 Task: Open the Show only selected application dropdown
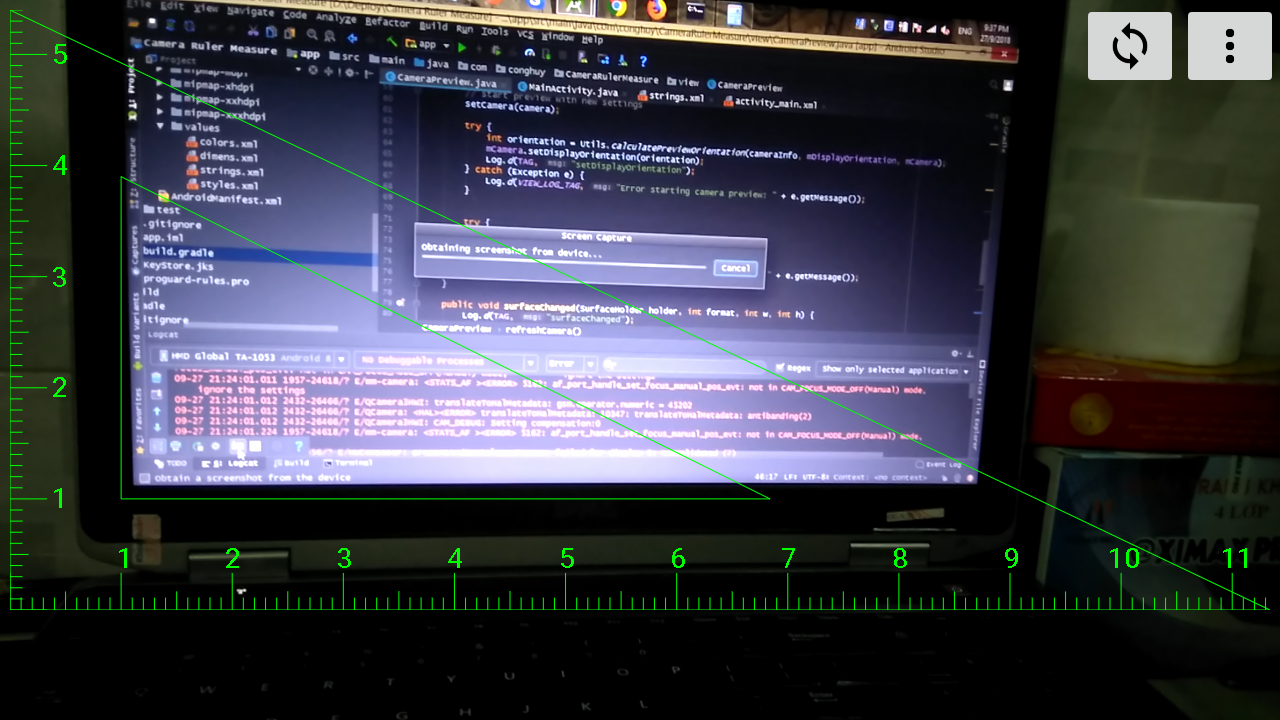(x=894, y=370)
